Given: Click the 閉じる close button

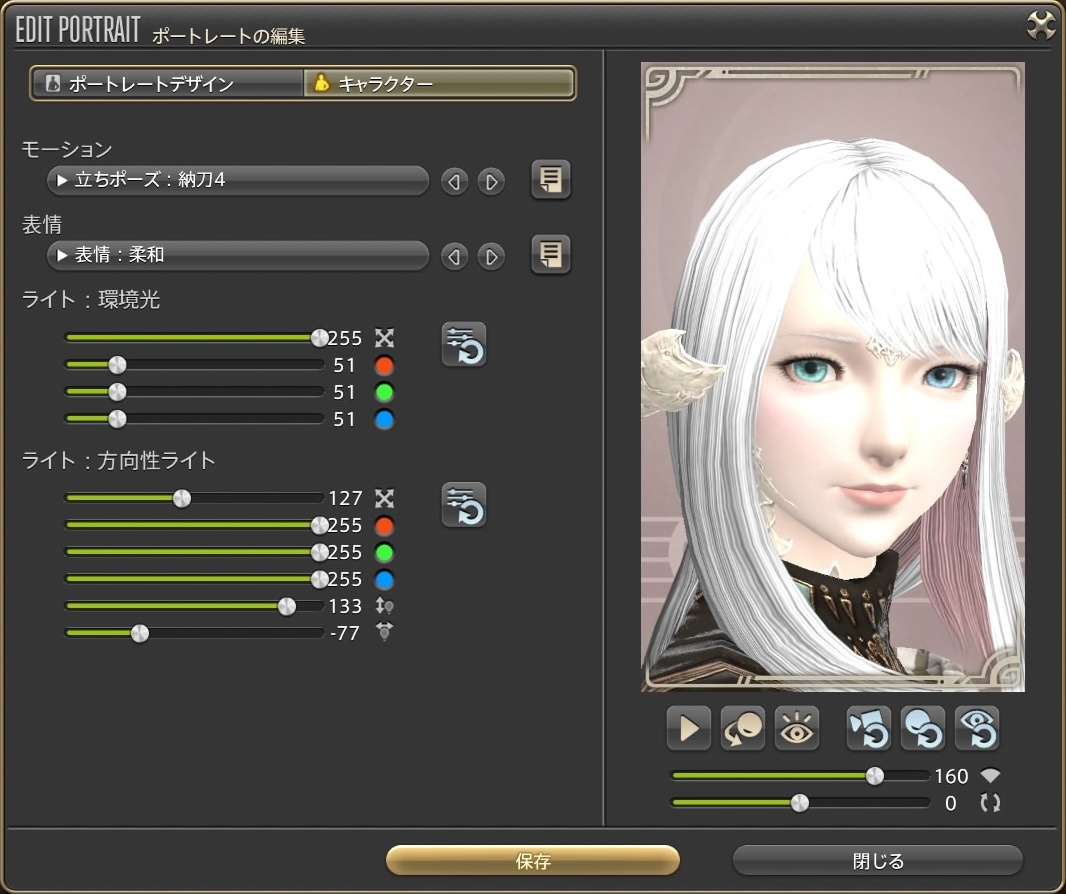Looking at the screenshot, I should coord(877,861).
